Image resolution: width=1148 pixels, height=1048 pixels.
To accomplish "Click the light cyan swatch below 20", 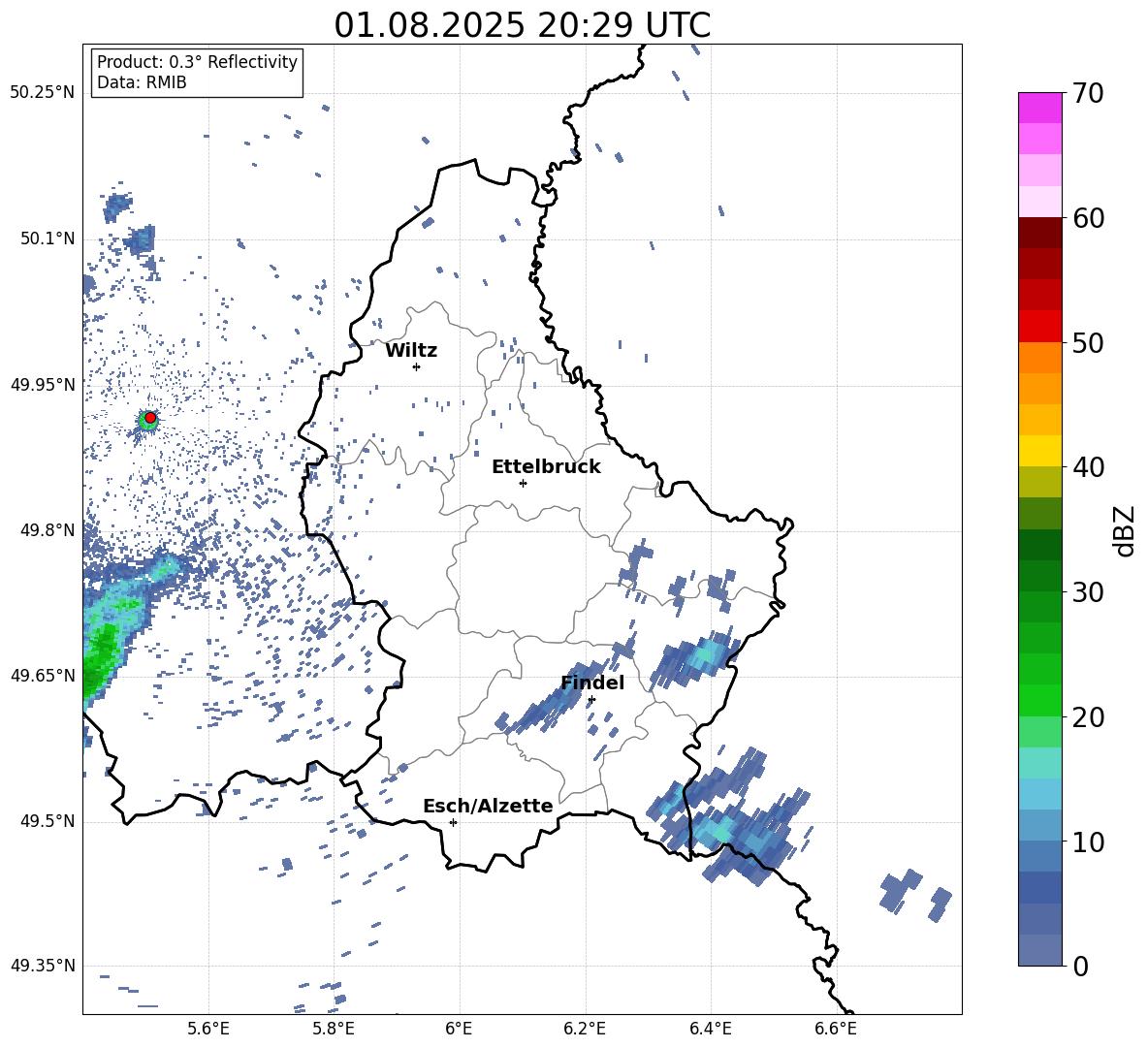I will (1040, 763).
